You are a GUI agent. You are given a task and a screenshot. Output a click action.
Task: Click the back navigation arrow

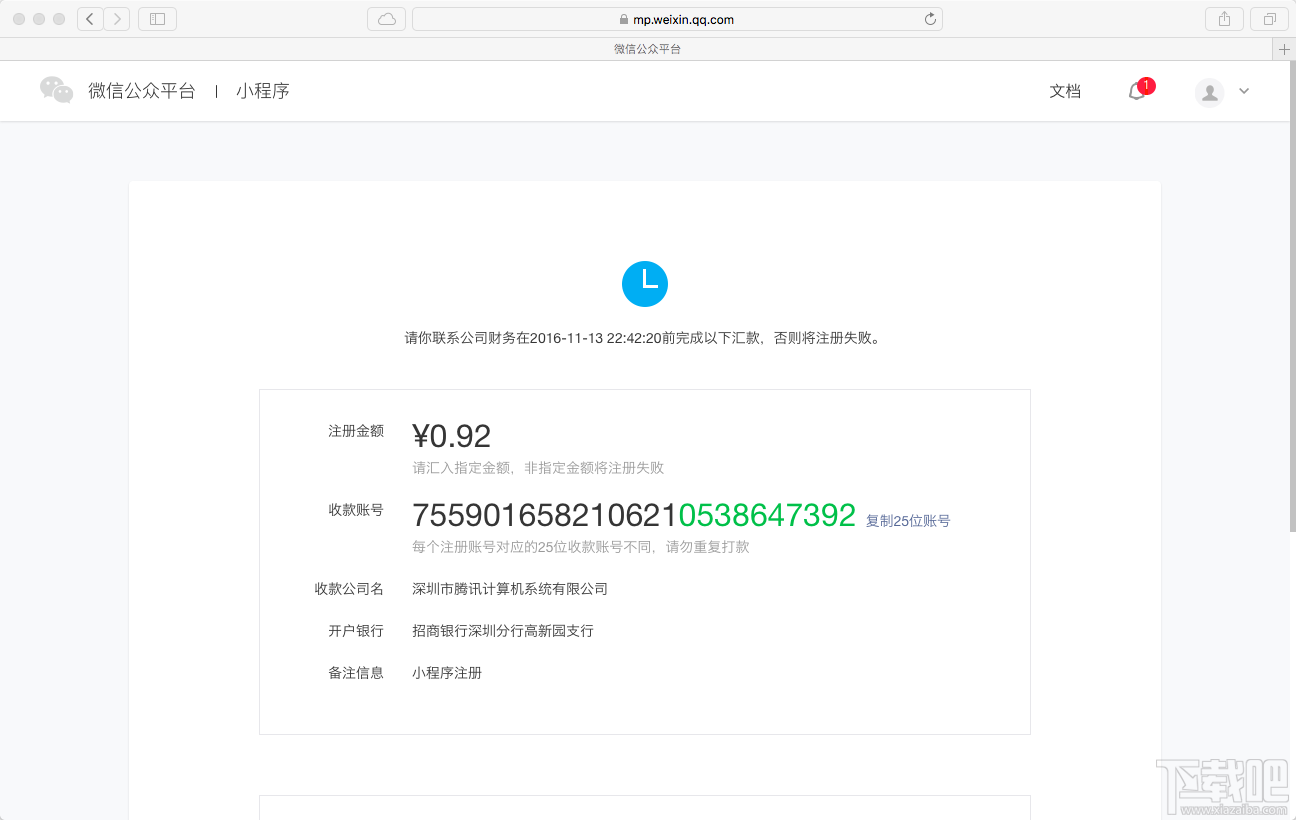[x=89, y=18]
